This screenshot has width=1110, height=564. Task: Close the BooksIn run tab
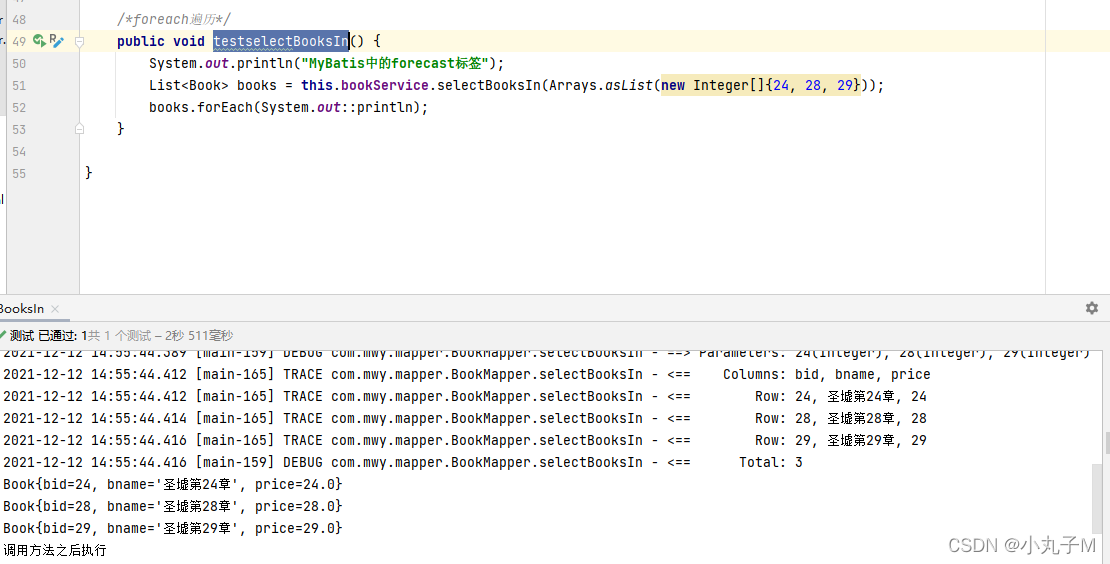[x=55, y=309]
